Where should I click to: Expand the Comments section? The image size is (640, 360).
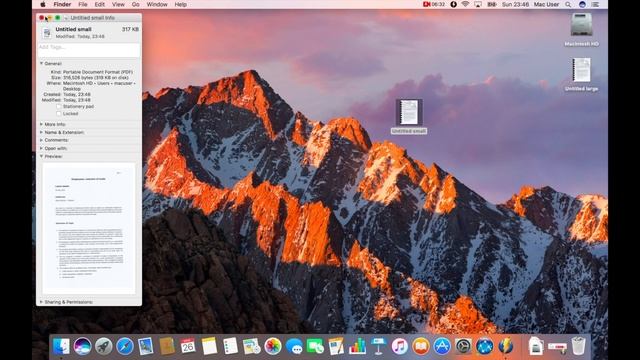click(41, 140)
